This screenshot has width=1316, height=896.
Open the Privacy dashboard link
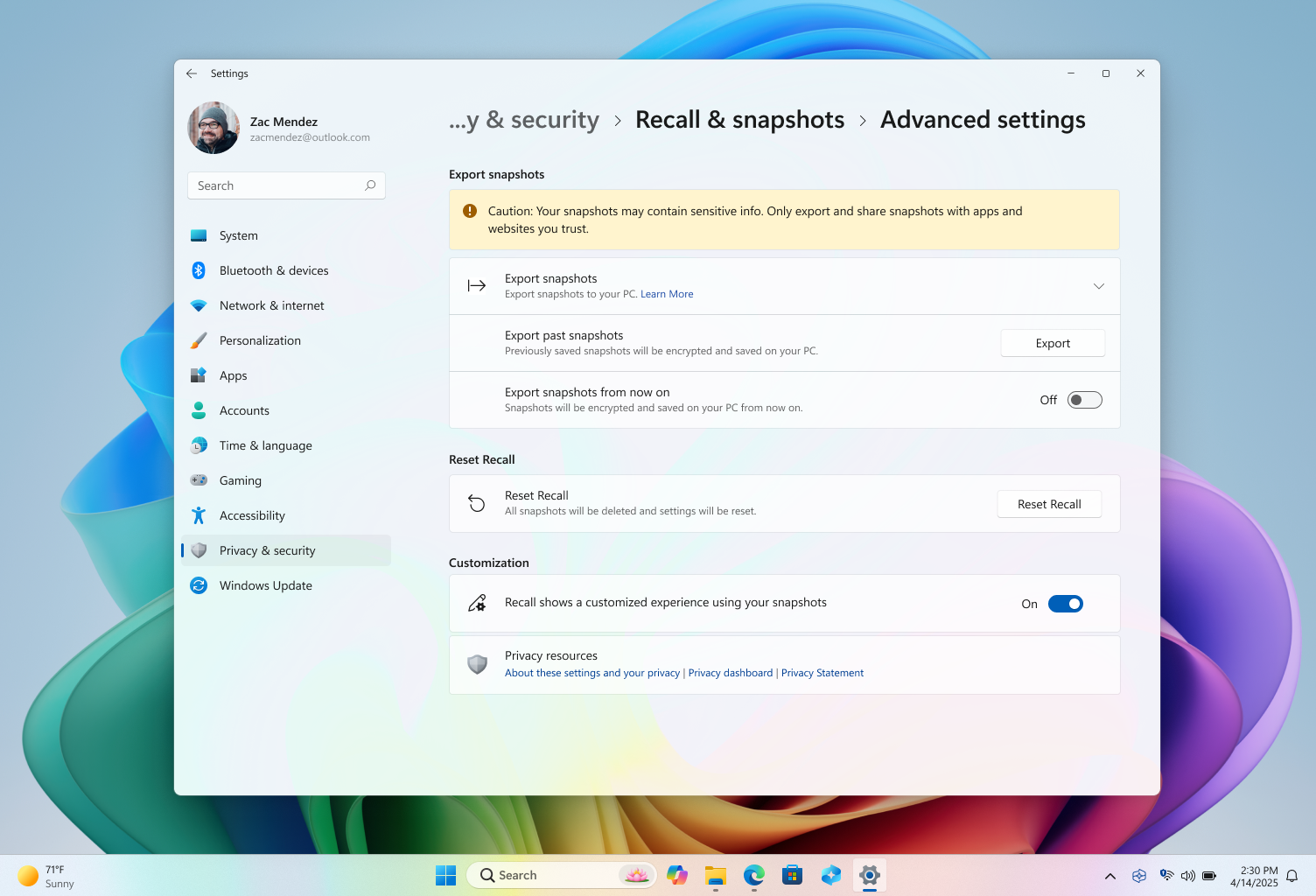coord(730,673)
